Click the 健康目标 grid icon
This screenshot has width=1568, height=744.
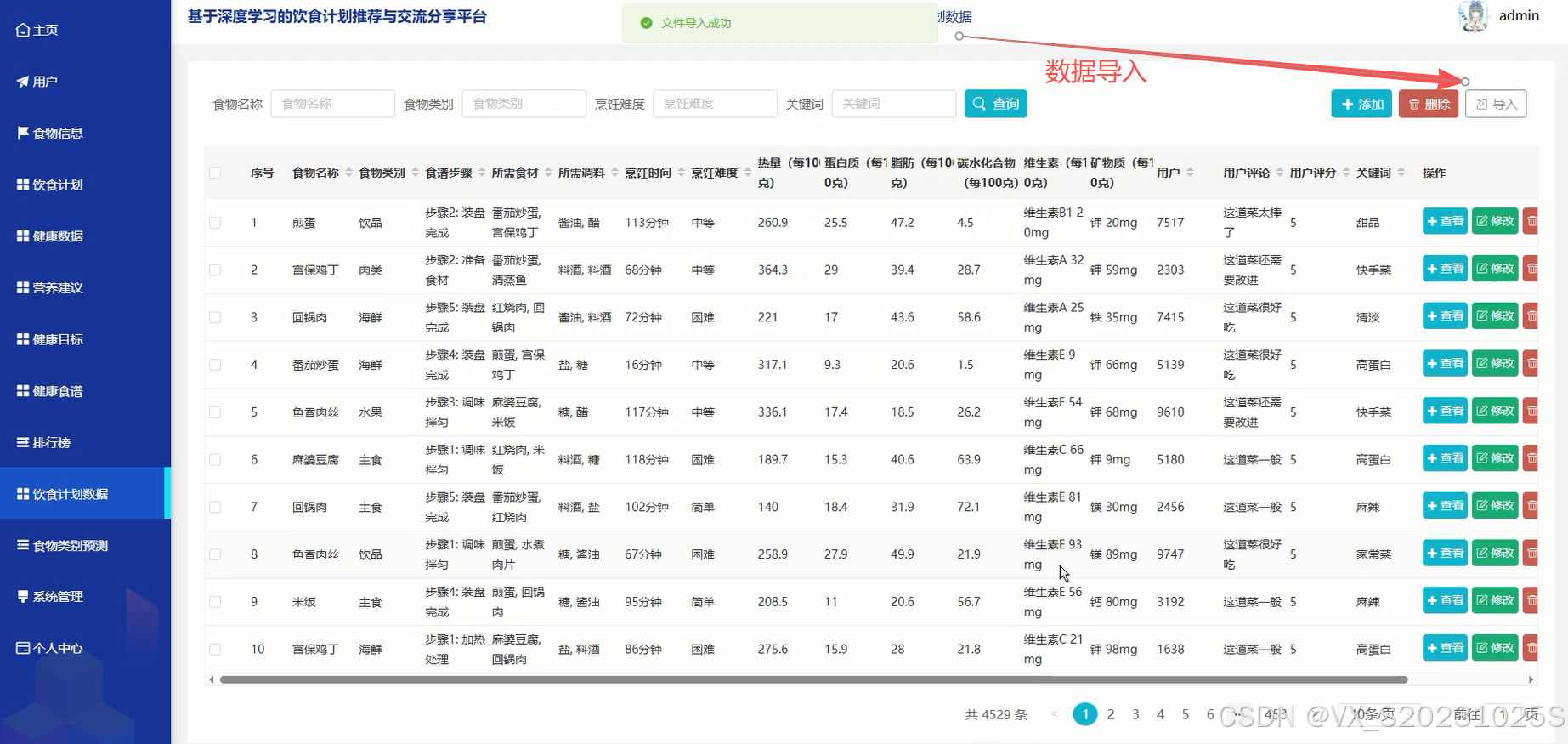tap(23, 339)
